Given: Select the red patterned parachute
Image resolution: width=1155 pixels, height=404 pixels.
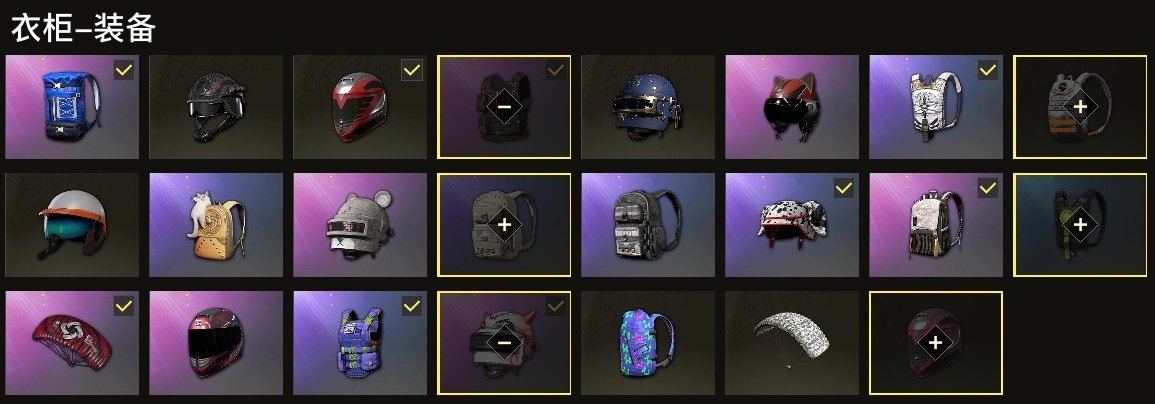Looking at the screenshot, I should 71,343.
